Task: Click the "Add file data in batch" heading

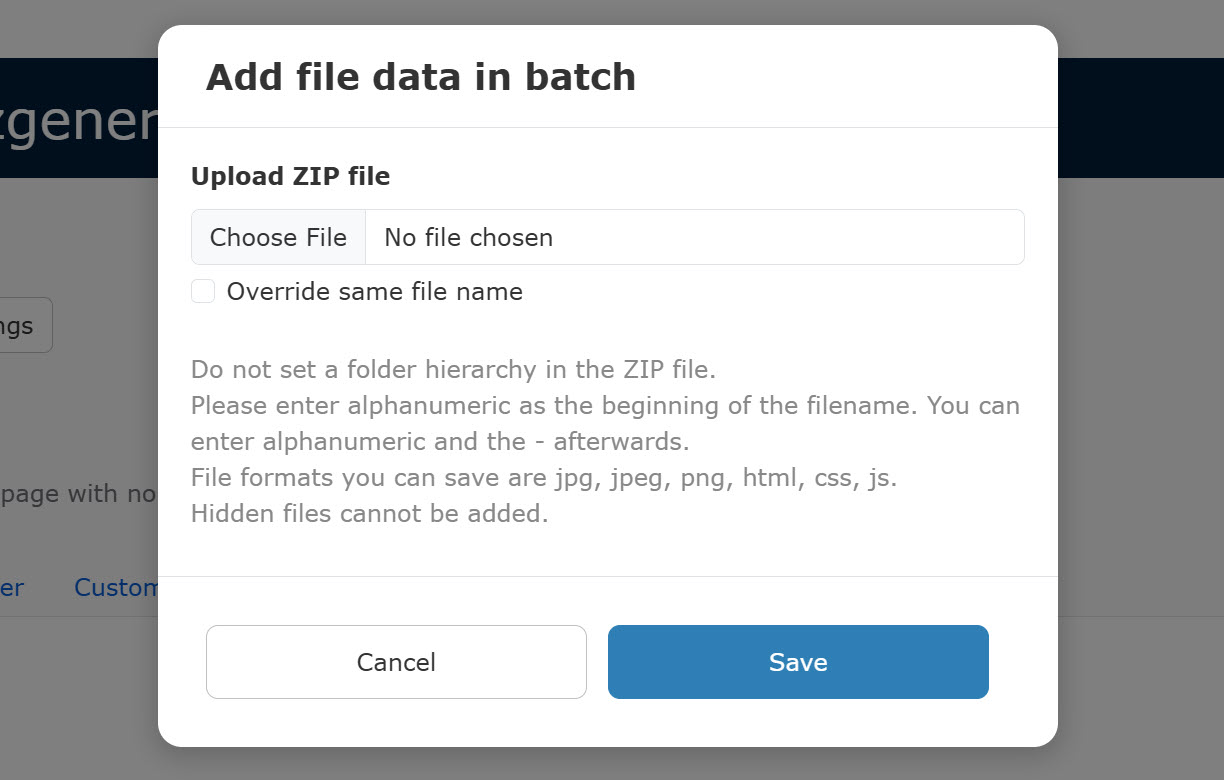Action: (421, 77)
